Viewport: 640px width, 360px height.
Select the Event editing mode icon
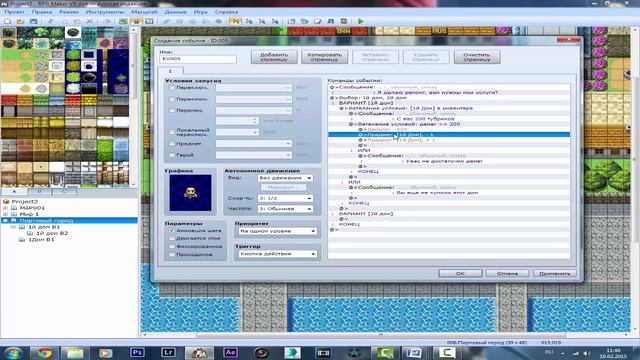(x=136, y=21)
